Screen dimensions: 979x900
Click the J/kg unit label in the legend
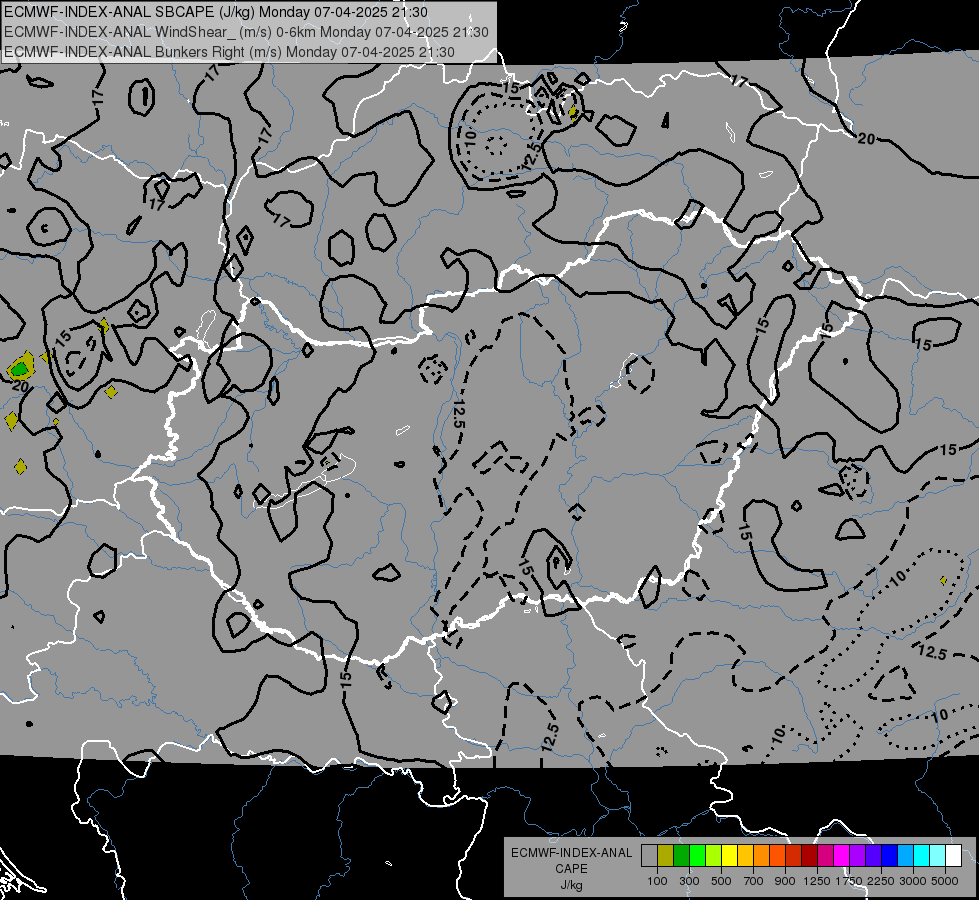(x=571, y=885)
